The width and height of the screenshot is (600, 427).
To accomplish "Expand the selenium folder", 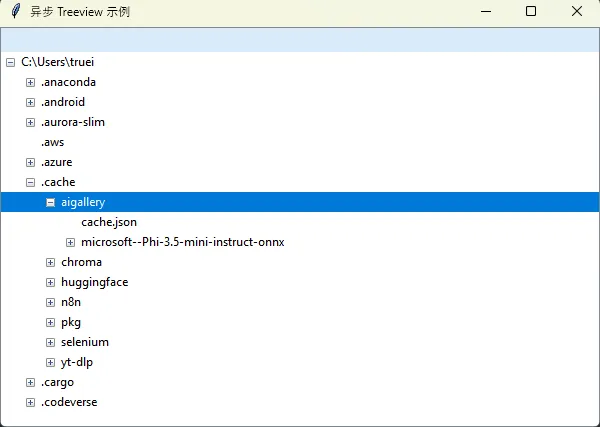I will 50,342.
